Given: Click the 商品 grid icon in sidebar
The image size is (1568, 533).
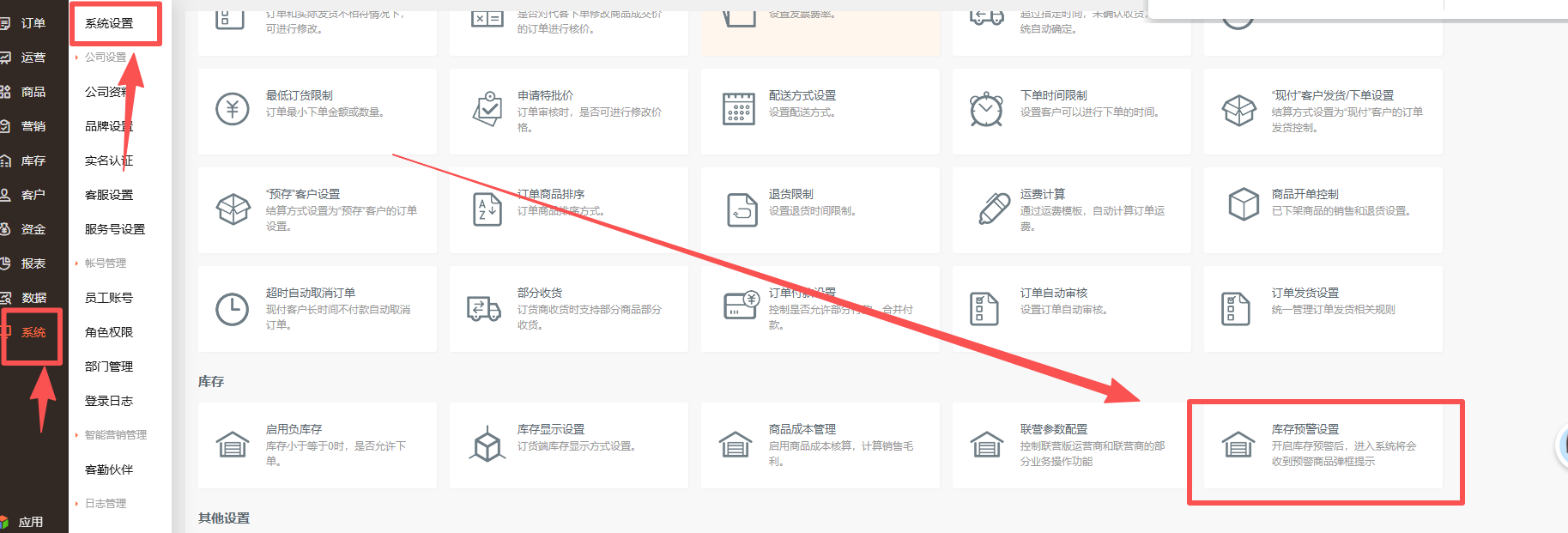Looking at the screenshot, I should [5, 92].
